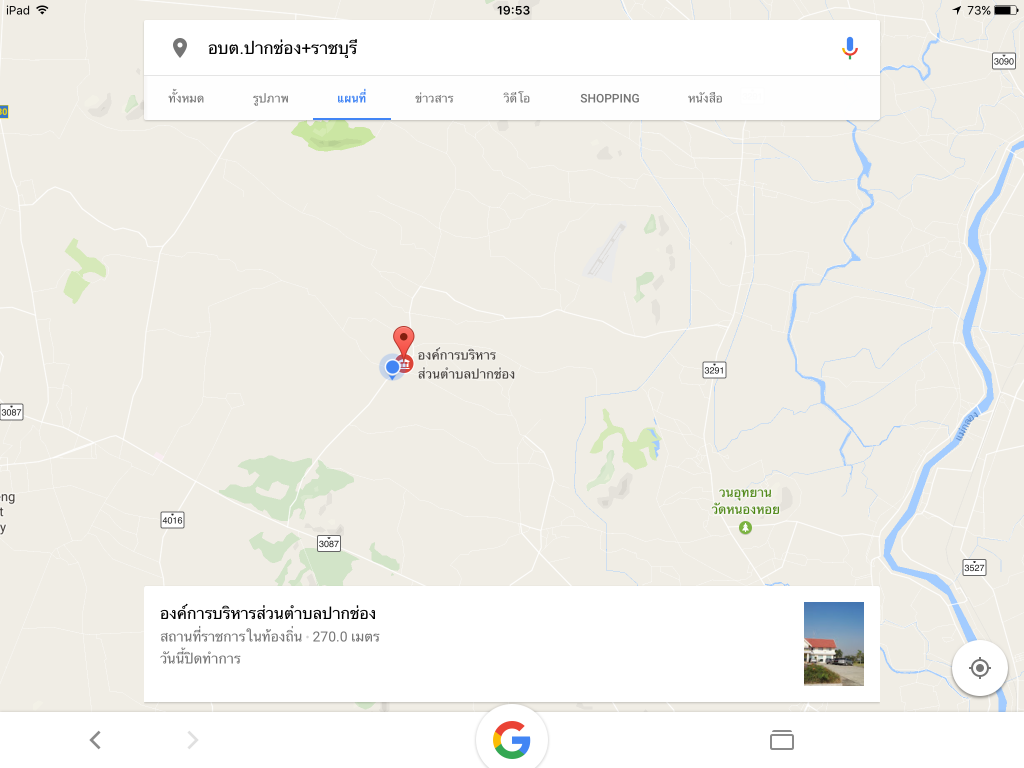The height and width of the screenshot is (768, 1024).
Task: Tap the blue current location dot
Action: tap(392, 367)
